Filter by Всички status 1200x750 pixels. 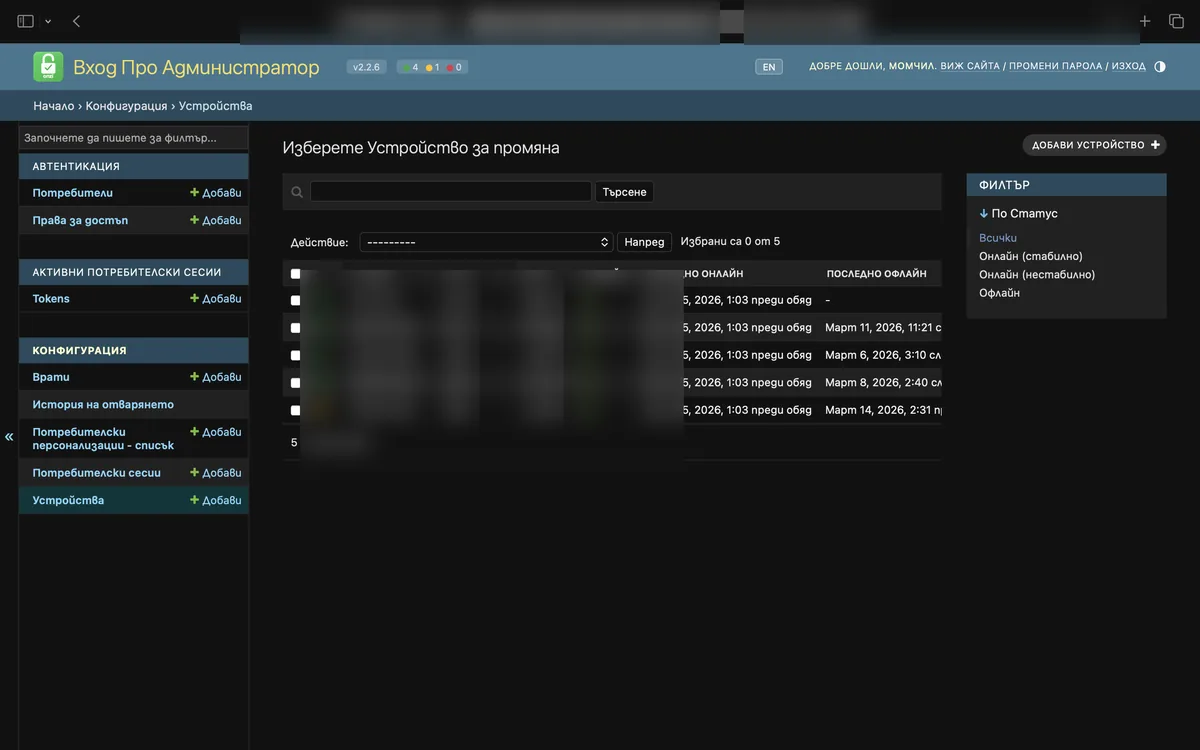[x=998, y=238]
